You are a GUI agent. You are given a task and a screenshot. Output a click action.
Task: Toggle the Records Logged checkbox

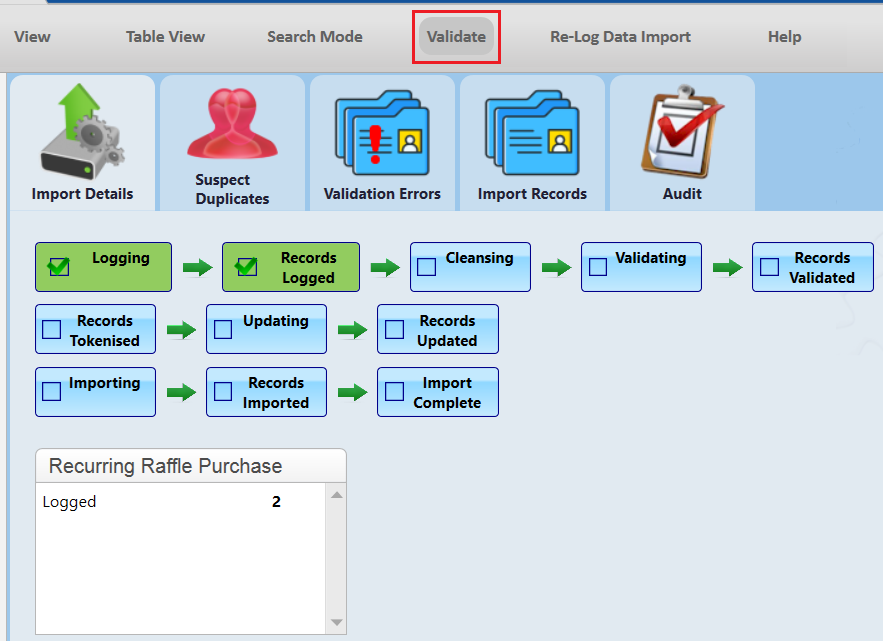pos(247,266)
